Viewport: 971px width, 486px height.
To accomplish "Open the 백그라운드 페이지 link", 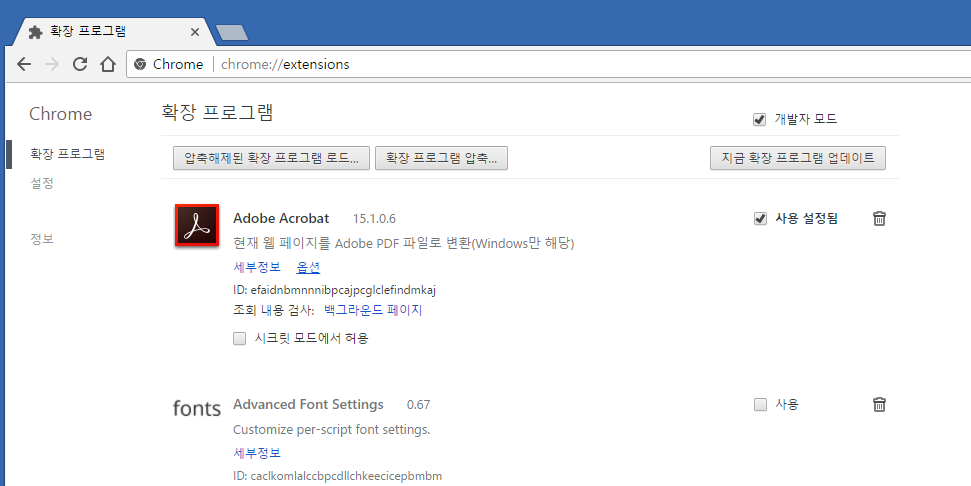I will pyautogui.click(x=373, y=310).
